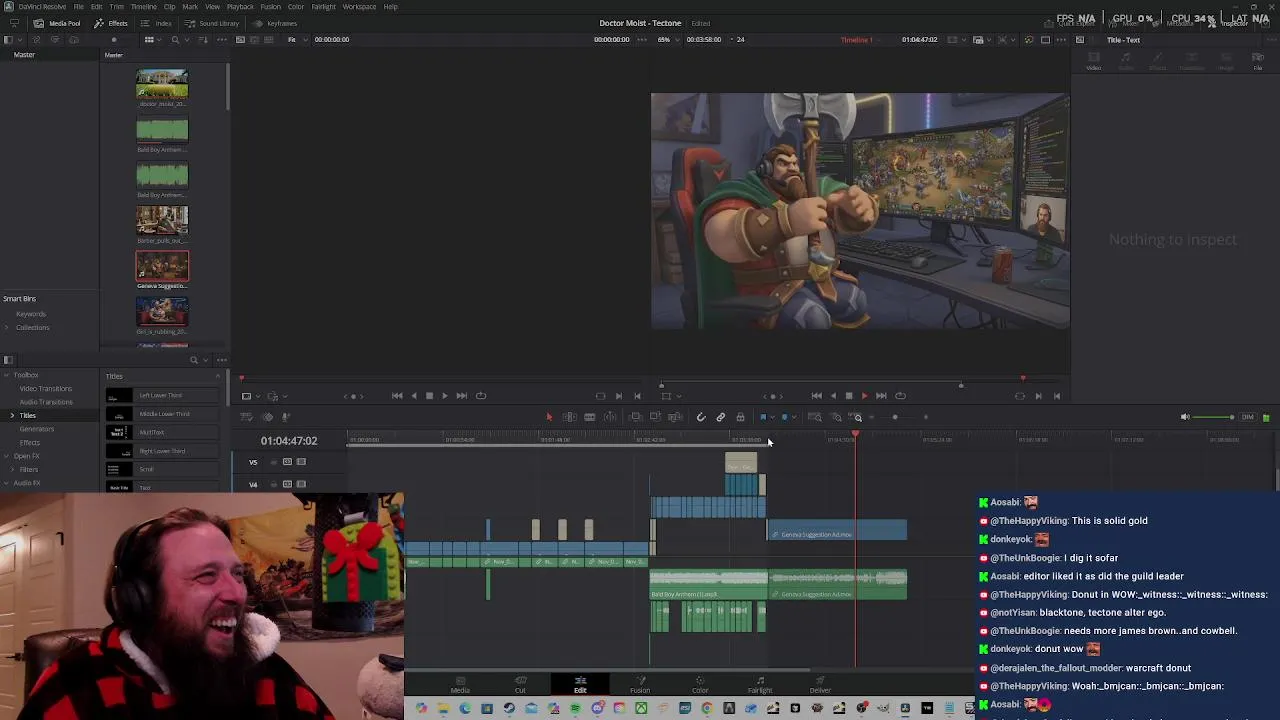Jump to first frame in source viewer
Screen dimensions: 1280x720
coord(397,396)
